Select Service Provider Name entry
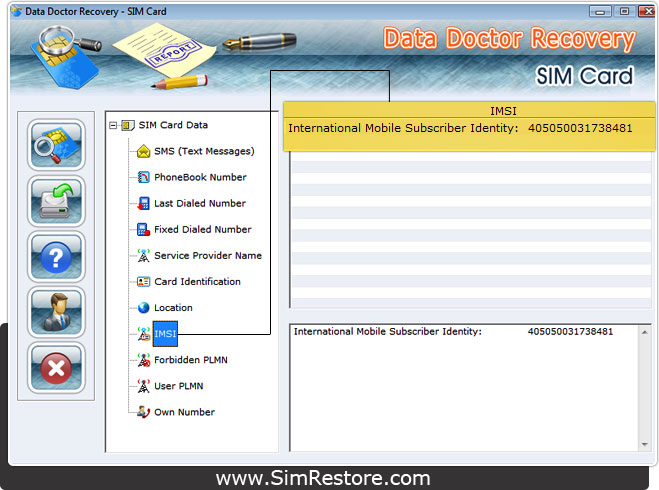The height and width of the screenshot is (490, 659). click(208, 256)
